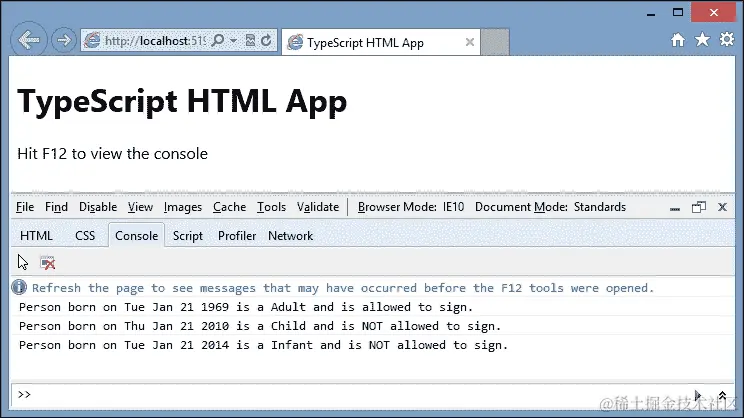
Task: Switch to the HTML tab
Action: tap(36, 236)
